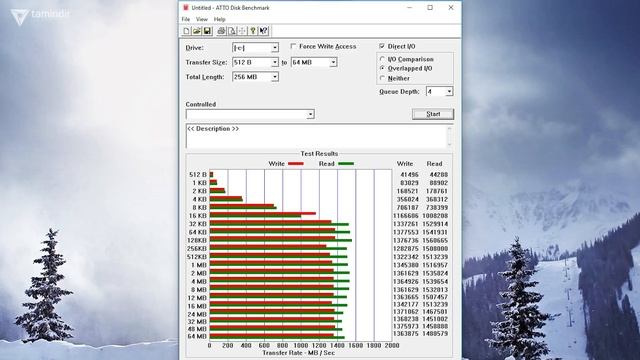Image resolution: width=640 pixels, height=360 pixels.
Task: Open the 64 MB transfer size dropdown
Action: point(333,62)
